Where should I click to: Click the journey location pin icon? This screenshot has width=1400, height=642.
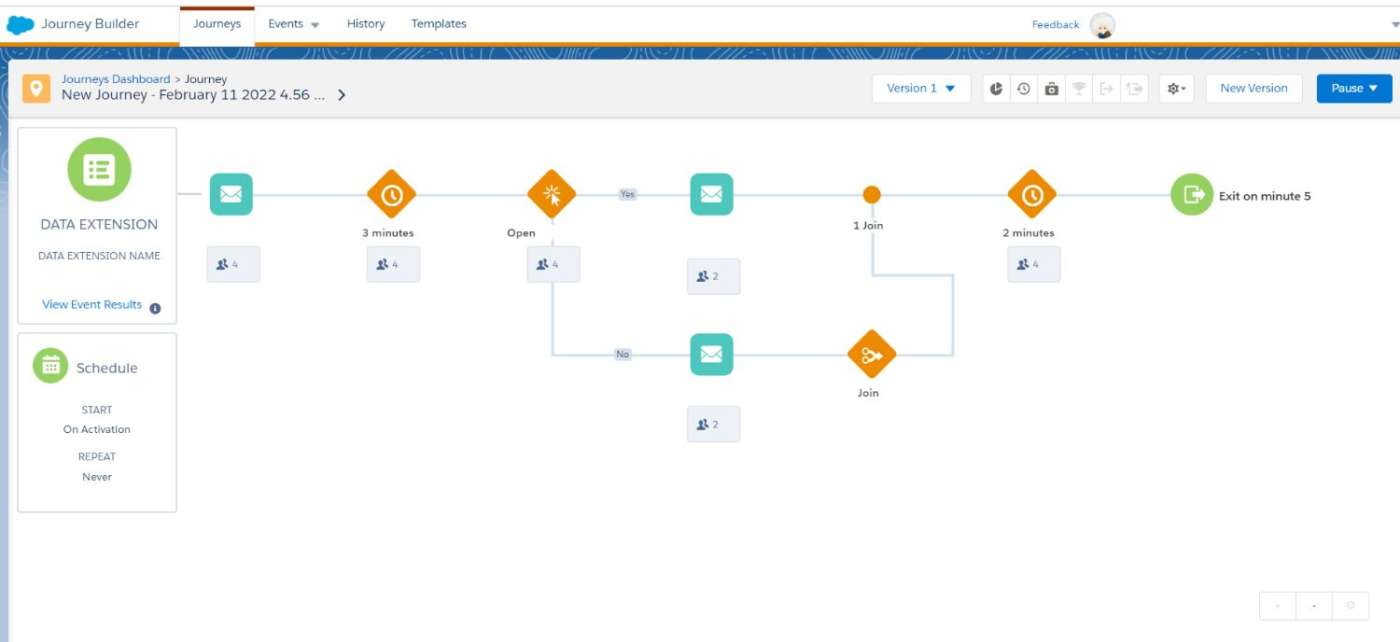click(37, 89)
